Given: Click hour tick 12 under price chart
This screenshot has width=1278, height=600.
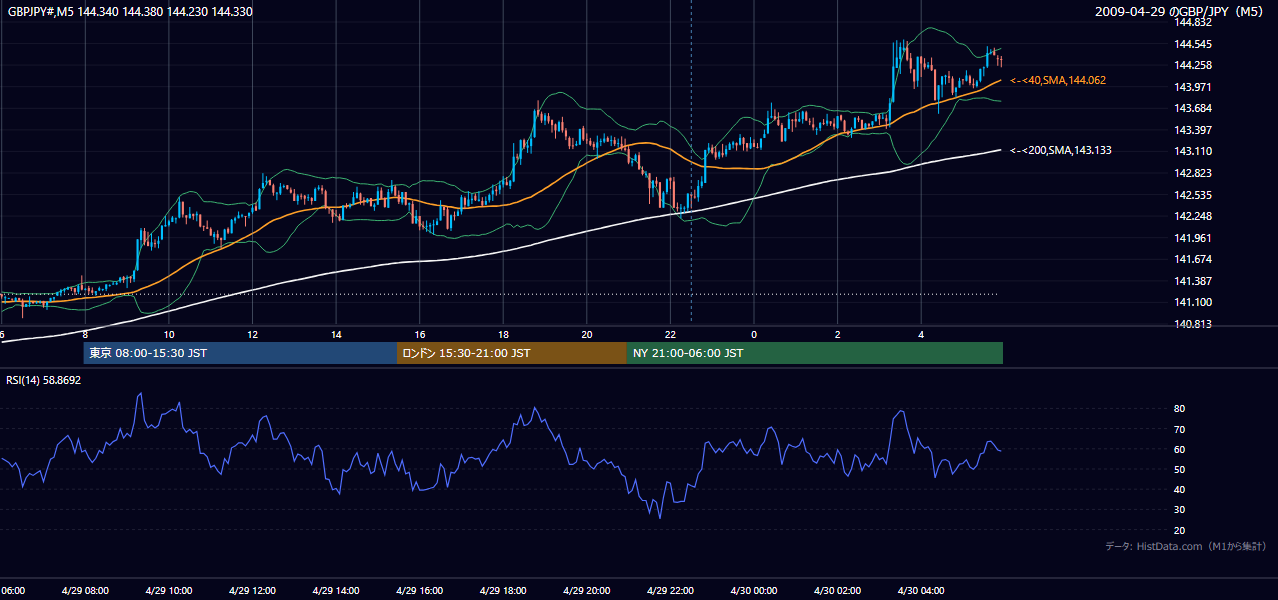Looking at the screenshot, I should tap(253, 334).
